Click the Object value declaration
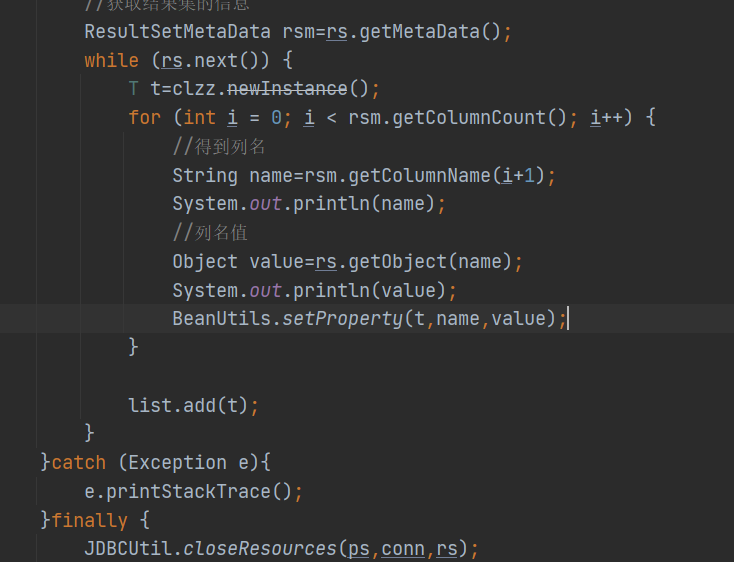 pyautogui.click(x=238, y=262)
